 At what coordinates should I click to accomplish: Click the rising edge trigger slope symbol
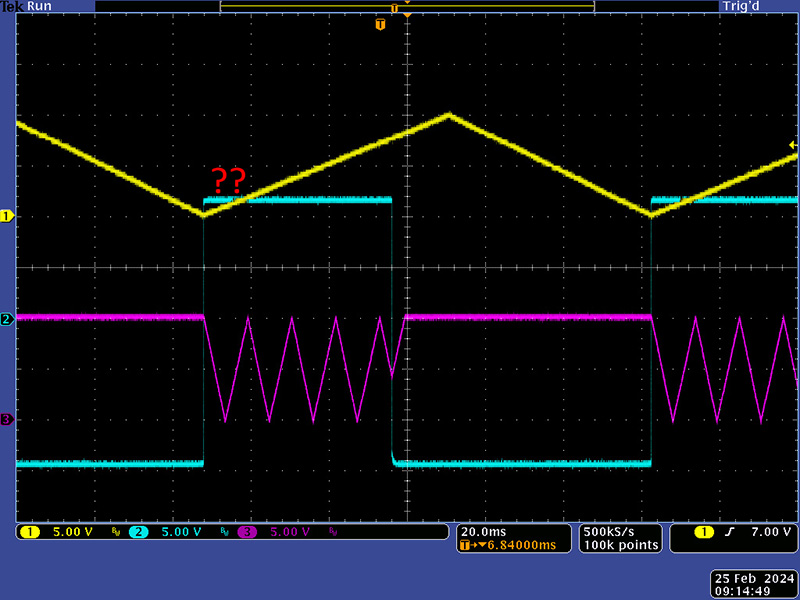click(729, 532)
